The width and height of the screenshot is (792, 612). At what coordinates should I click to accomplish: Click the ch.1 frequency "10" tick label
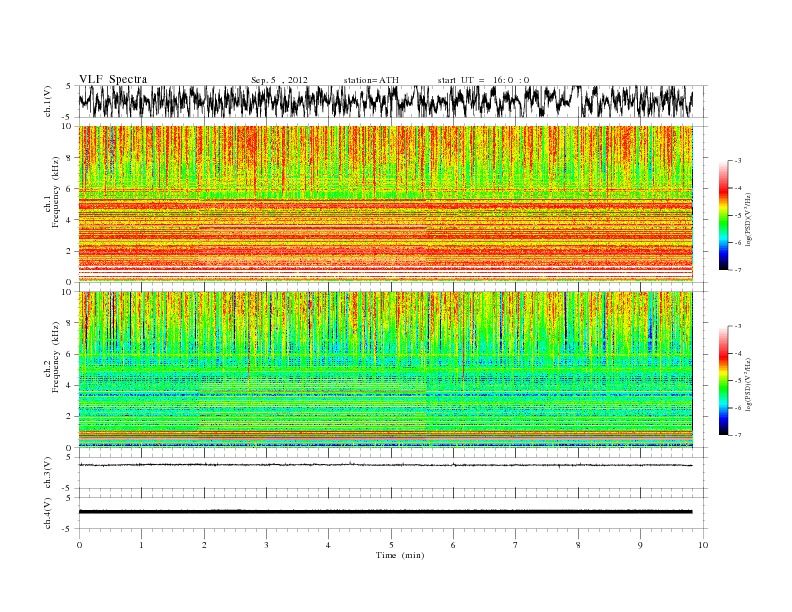68,126
